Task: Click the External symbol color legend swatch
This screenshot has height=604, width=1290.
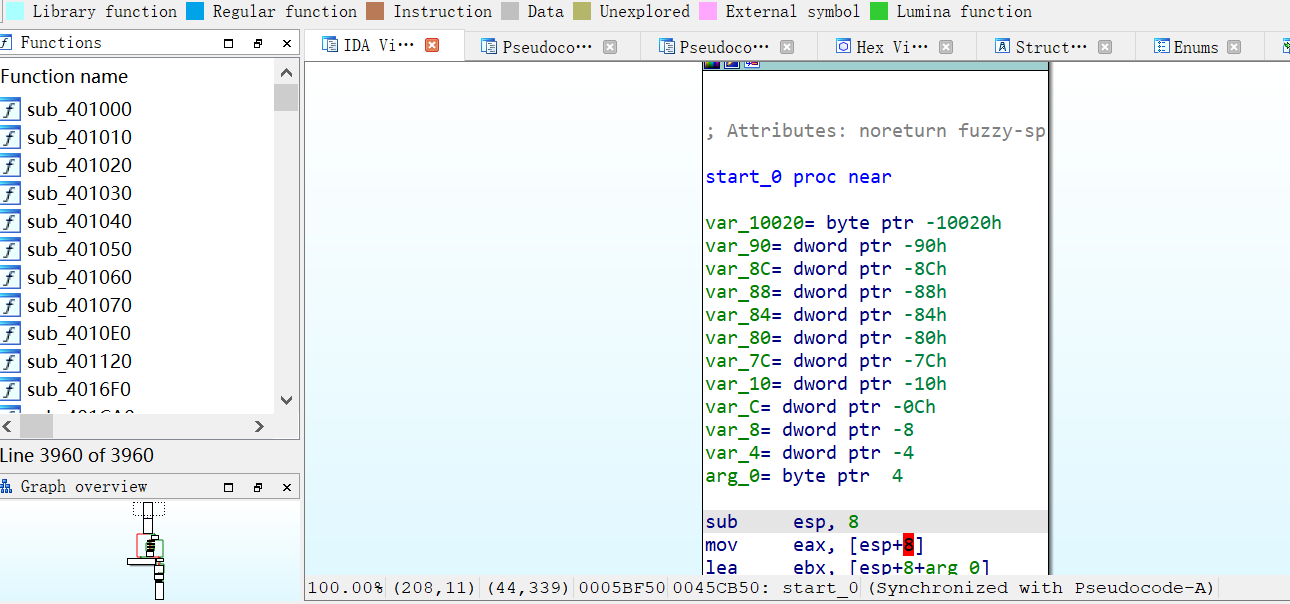Action: pos(708,12)
